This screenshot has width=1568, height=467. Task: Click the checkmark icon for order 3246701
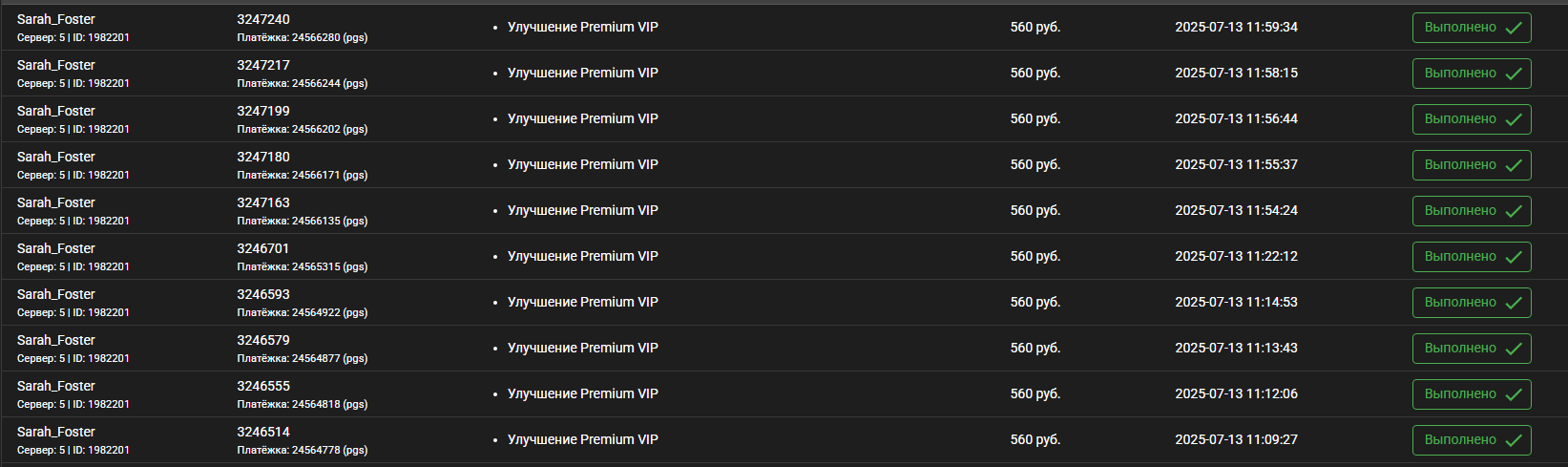point(1514,257)
